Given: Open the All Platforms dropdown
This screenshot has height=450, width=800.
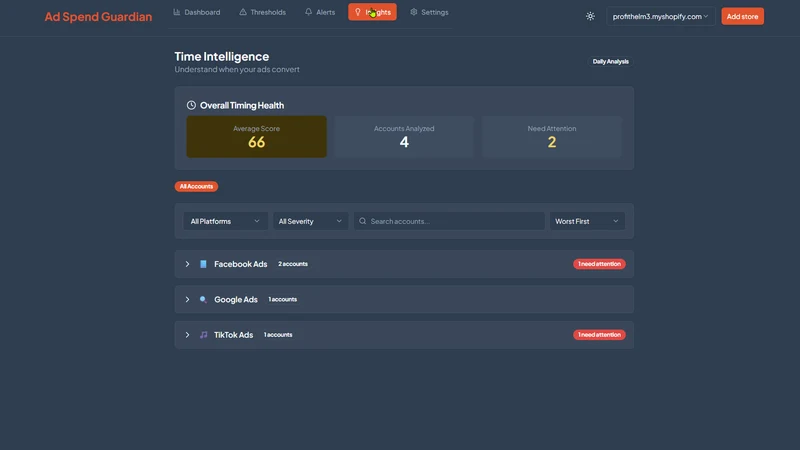Looking at the screenshot, I should tap(225, 221).
